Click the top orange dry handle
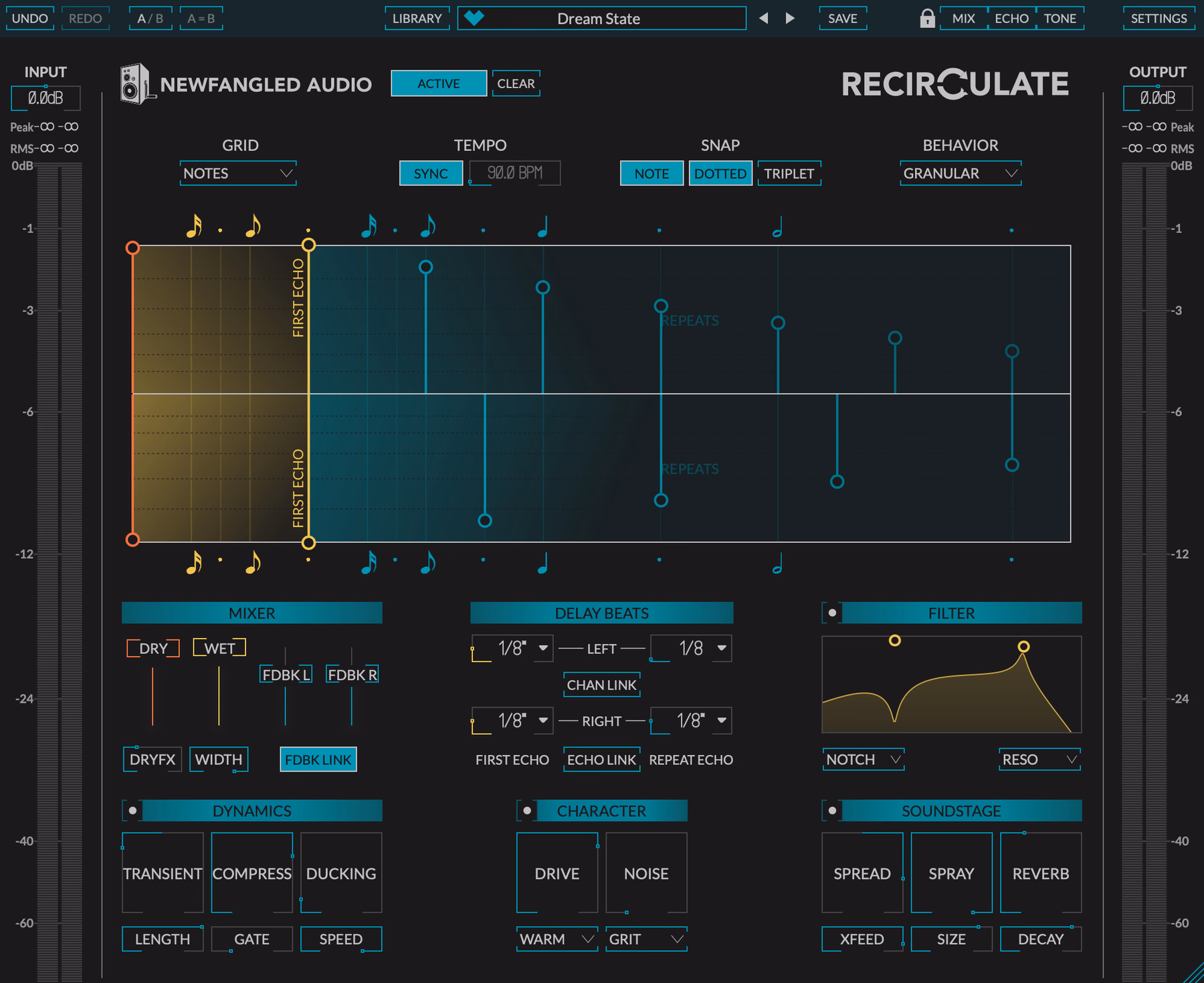The width and height of the screenshot is (1204, 983). point(132,248)
